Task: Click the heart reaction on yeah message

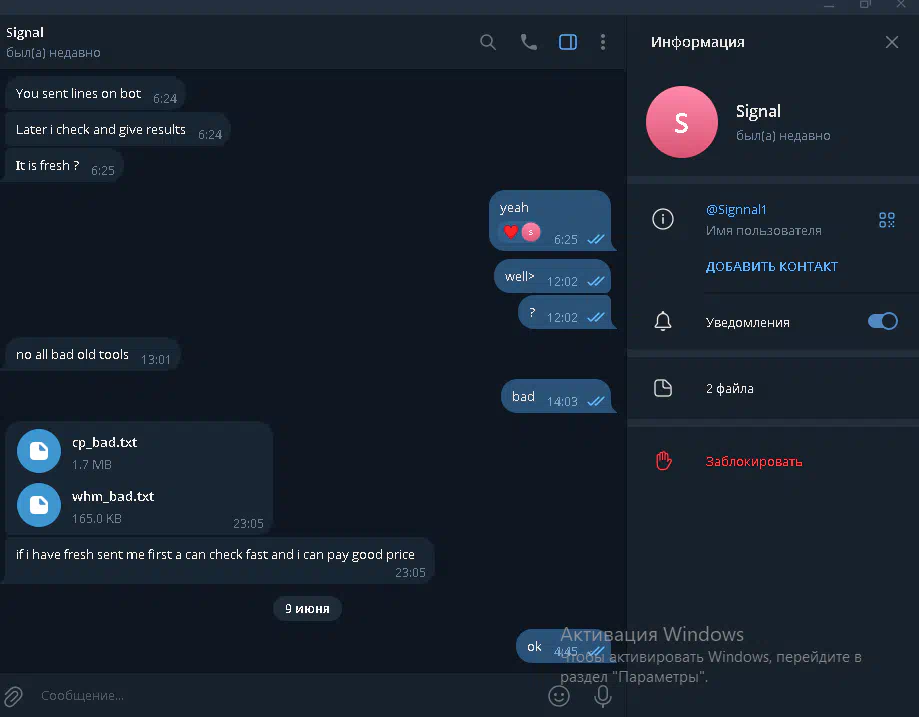Action: (x=510, y=232)
